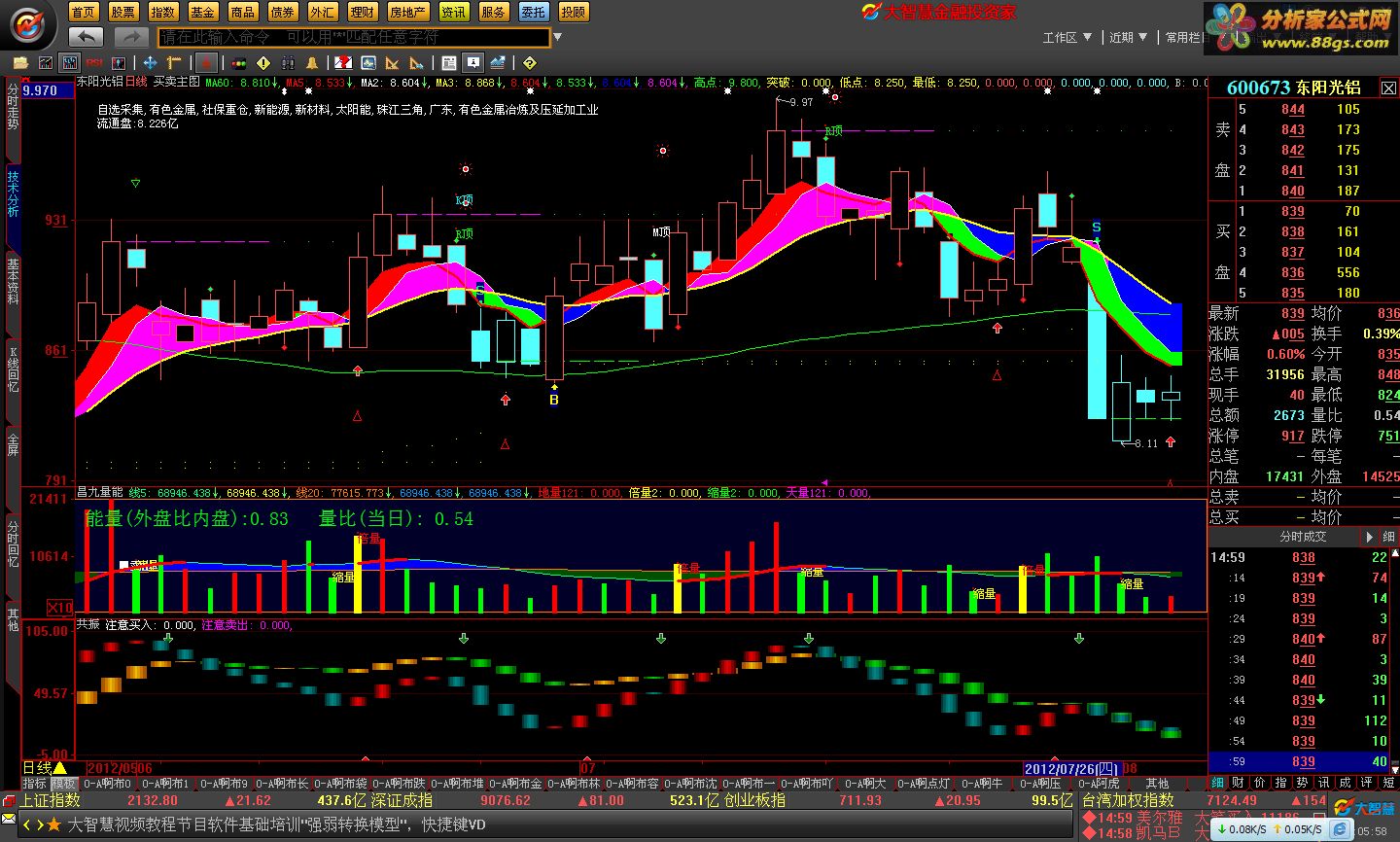This screenshot has height=842, width=1400.
Task: Select the triangle ruler with pencil icon
Action: [x=416, y=63]
